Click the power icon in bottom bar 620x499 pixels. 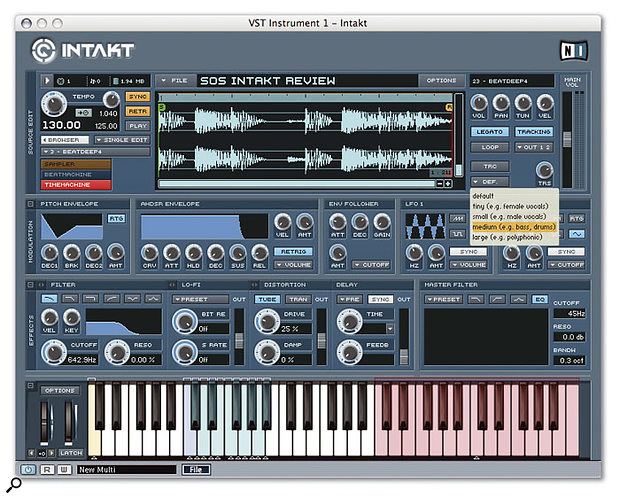(x=28, y=469)
